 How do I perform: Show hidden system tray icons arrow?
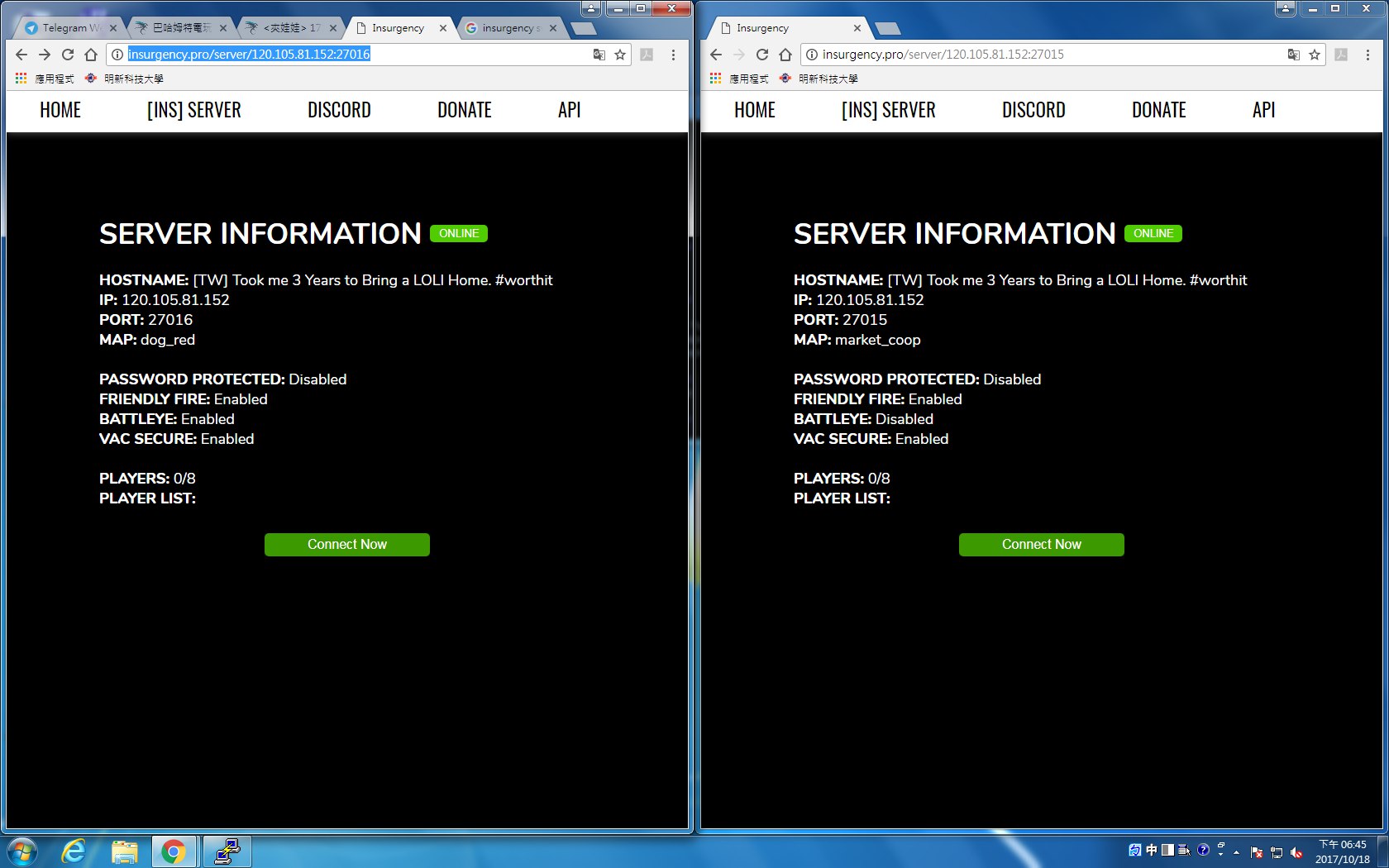1237,851
